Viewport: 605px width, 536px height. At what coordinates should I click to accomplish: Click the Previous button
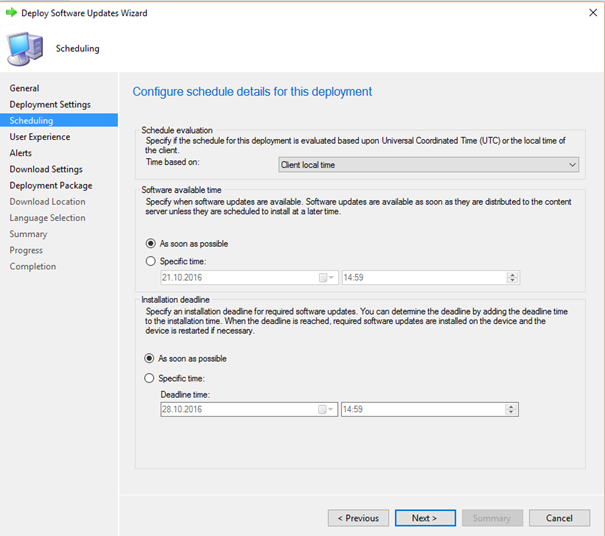click(x=358, y=518)
